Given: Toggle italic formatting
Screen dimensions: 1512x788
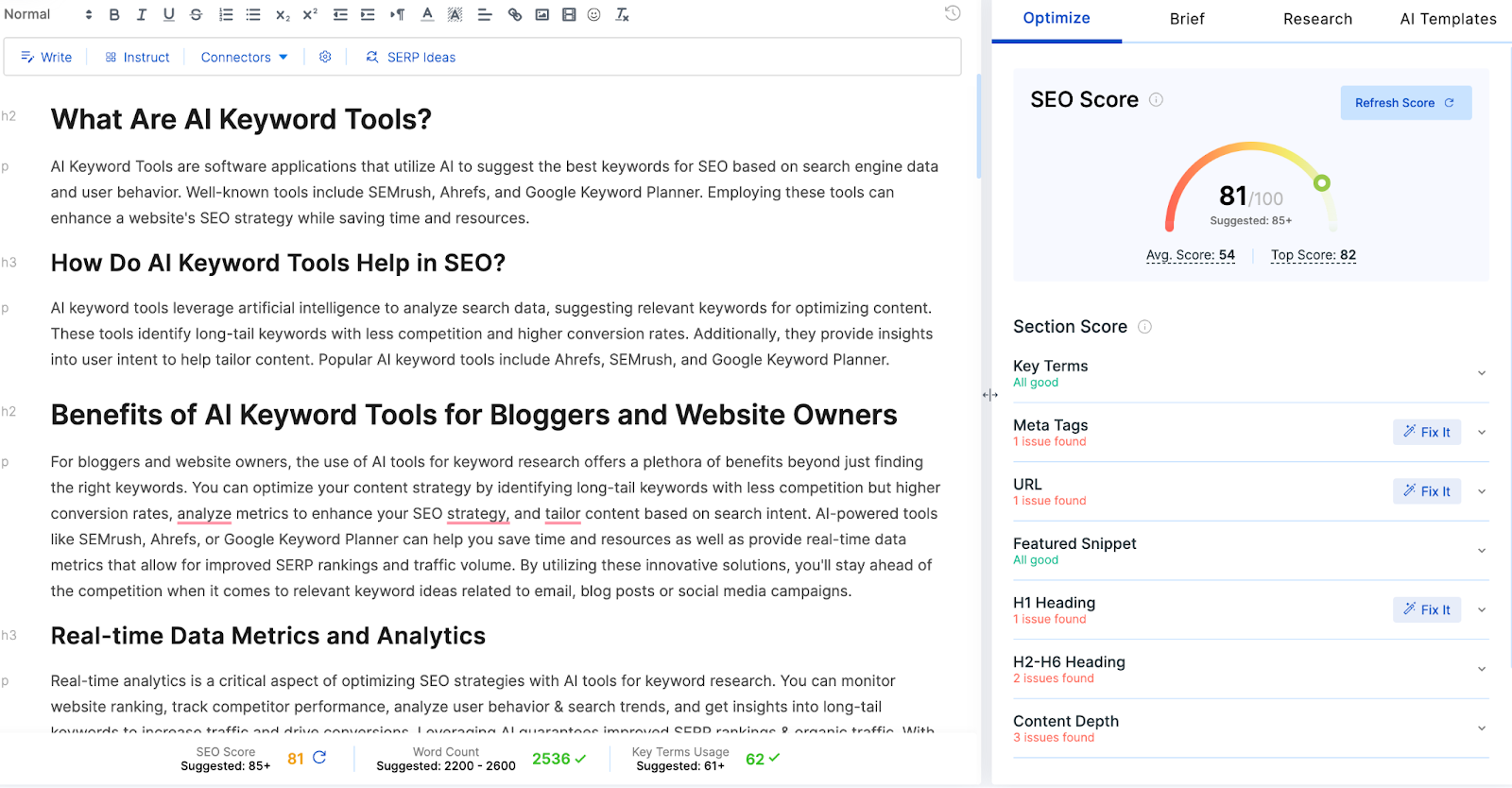Looking at the screenshot, I should [142, 15].
